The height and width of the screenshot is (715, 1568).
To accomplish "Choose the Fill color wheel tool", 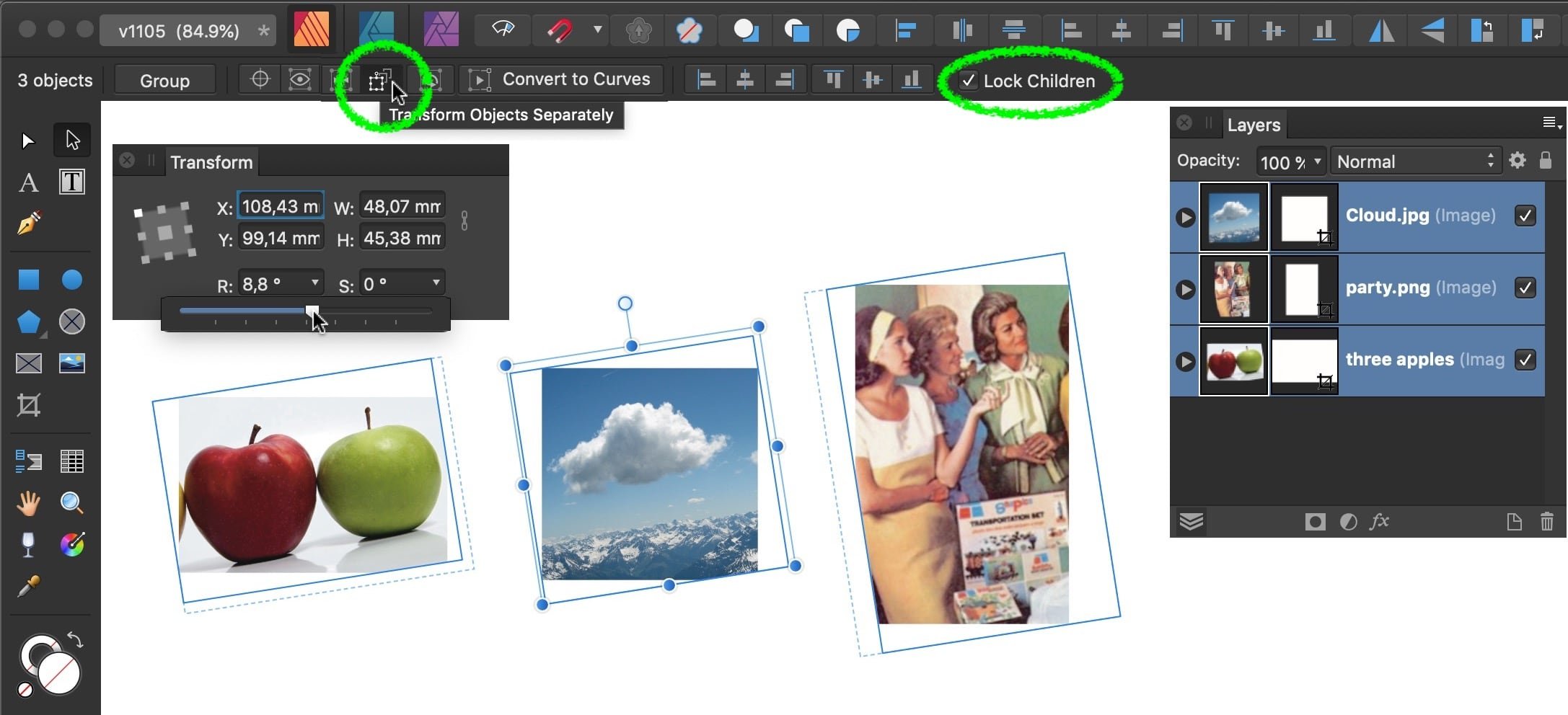I will [72, 545].
